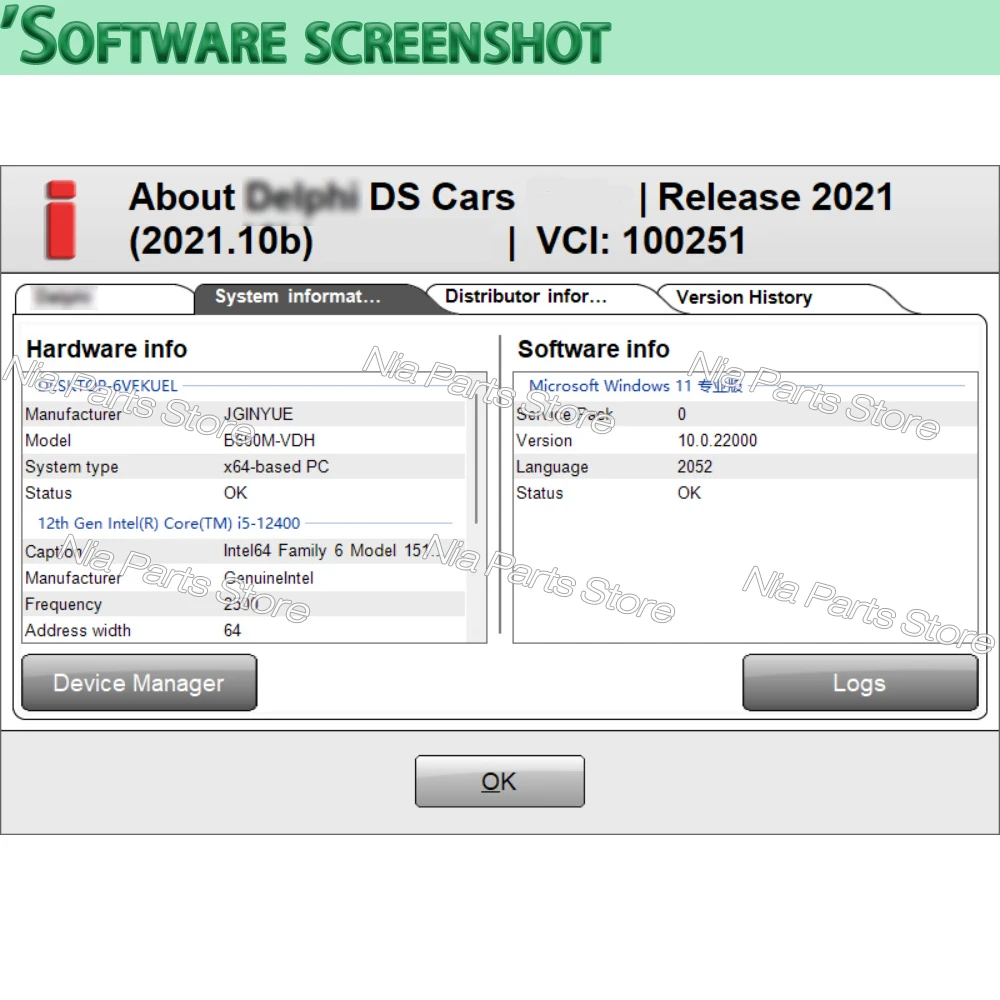The image size is (1000, 1000).
Task: Open the blurred-label tab beside System information
Action: 104,298
